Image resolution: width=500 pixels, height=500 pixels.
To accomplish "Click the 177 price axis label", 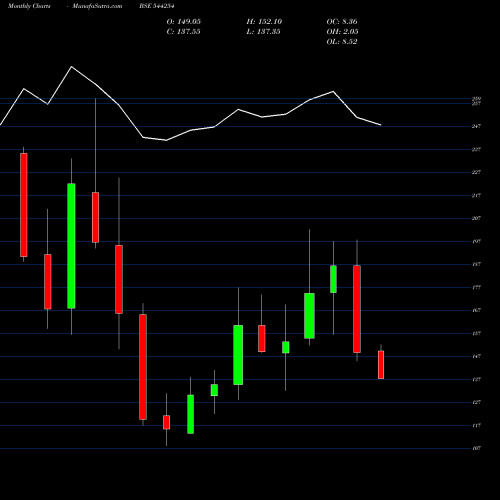I will 476,287.
